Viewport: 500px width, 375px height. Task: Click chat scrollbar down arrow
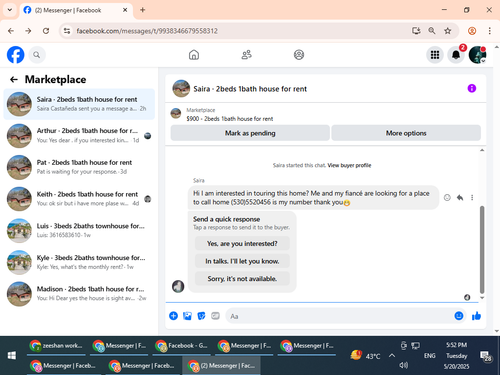(x=482, y=298)
